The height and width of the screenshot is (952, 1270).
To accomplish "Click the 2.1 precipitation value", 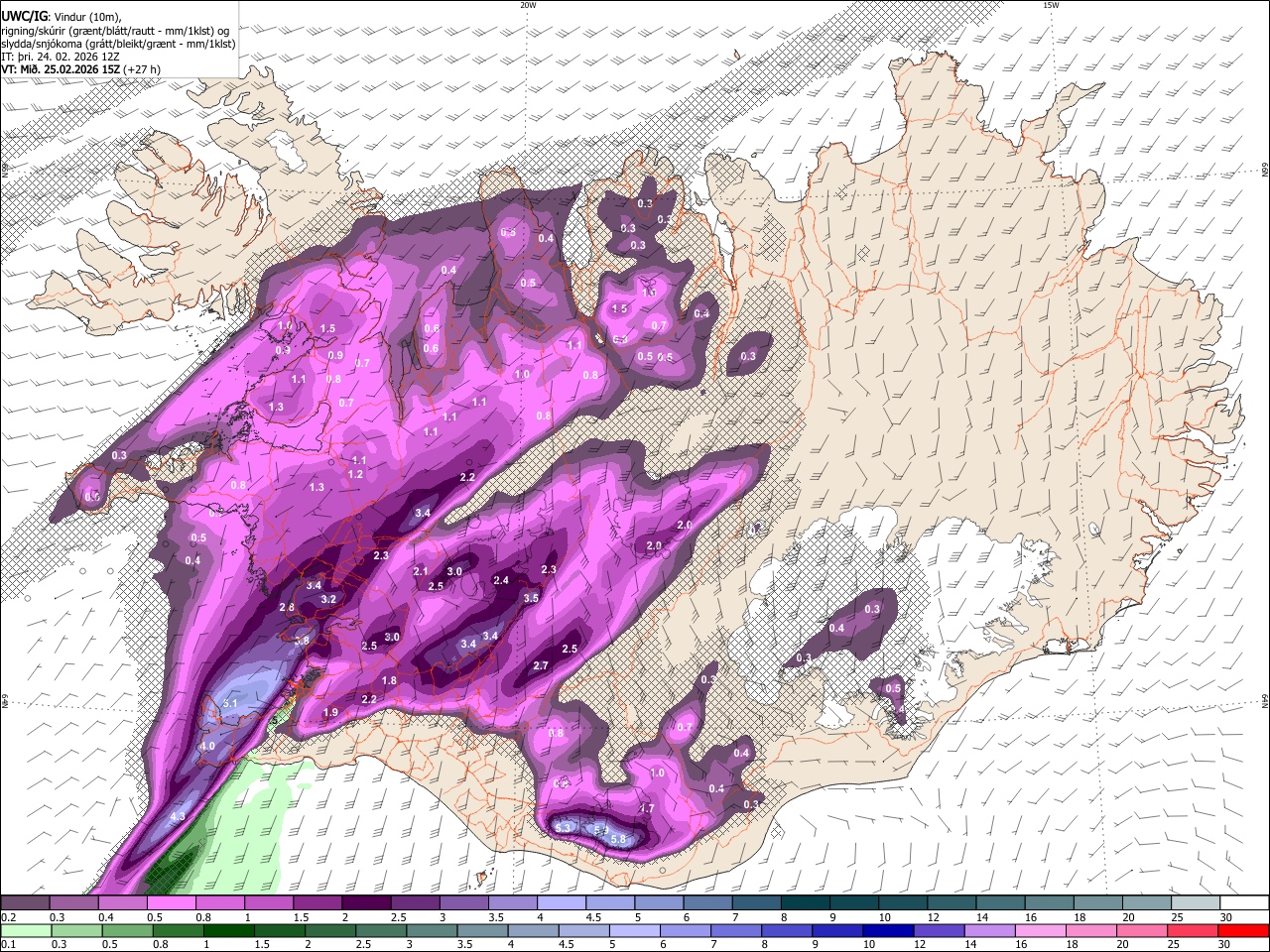I will coord(420,571).
